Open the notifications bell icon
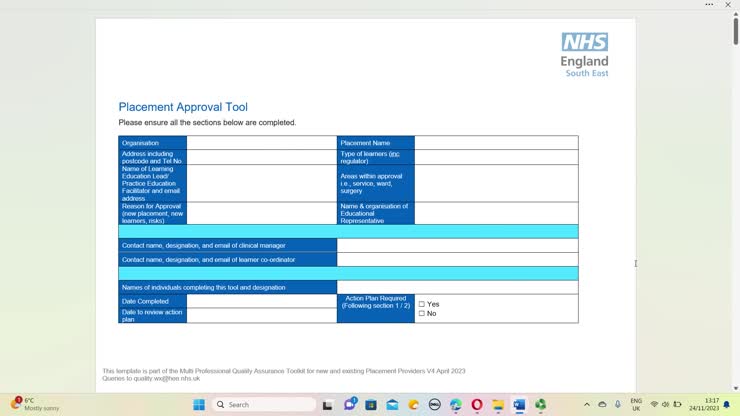 coord(727,405)
